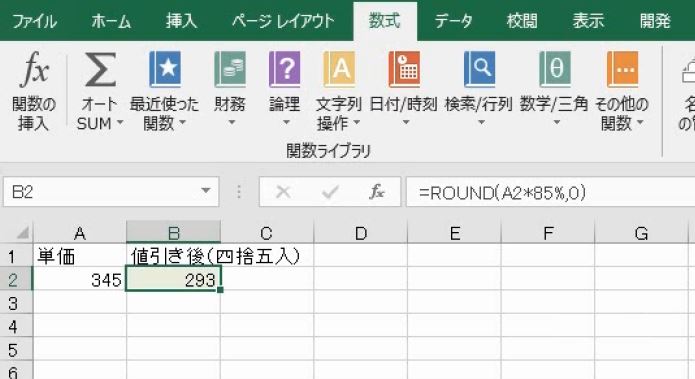Expand the 数学/三角 dropdown arrow
The image size is (695, 379).
[557, 123]
